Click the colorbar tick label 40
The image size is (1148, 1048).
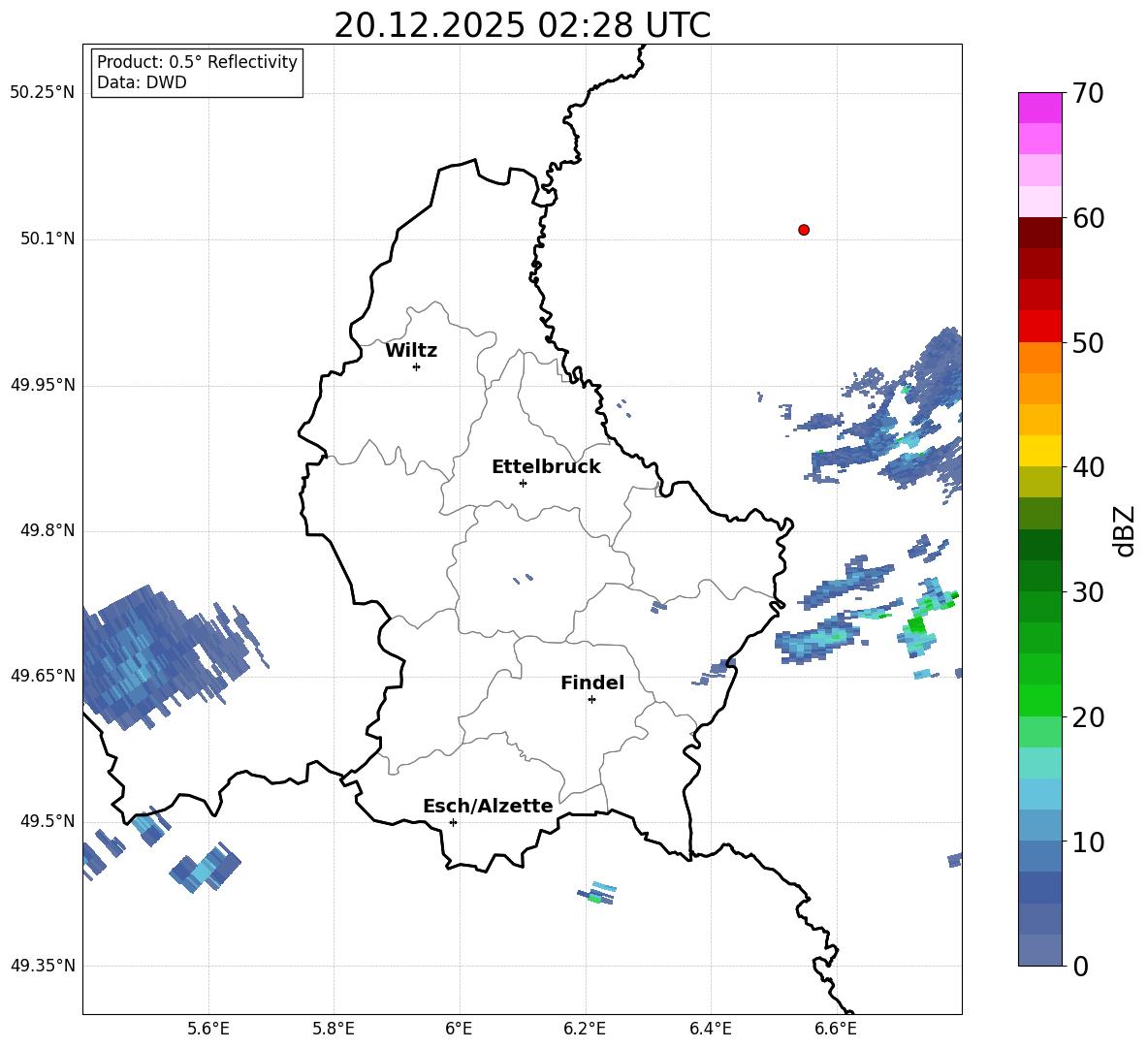click(x=1088, y=467)
